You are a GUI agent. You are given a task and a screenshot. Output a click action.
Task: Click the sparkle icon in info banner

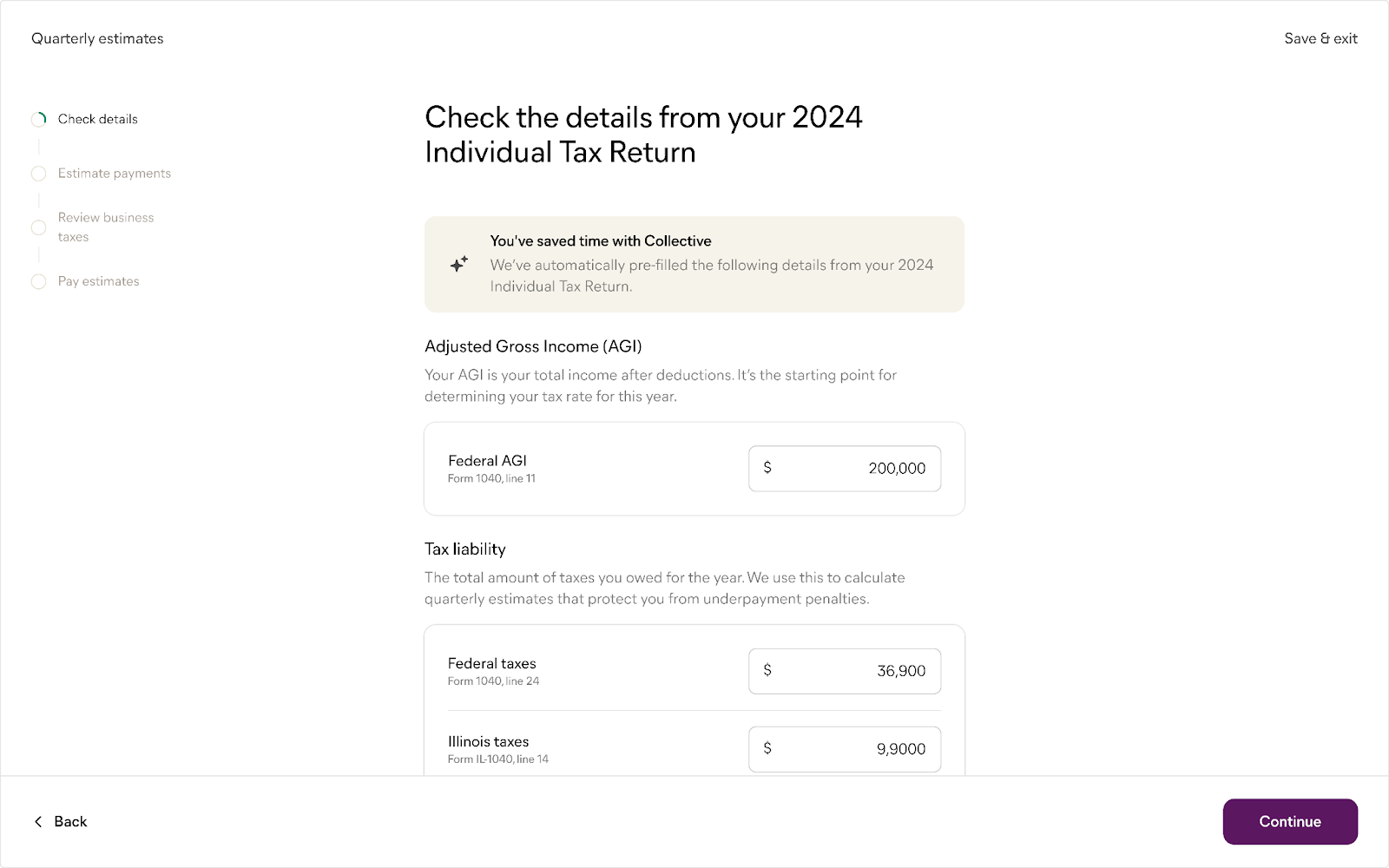point(459,264)
